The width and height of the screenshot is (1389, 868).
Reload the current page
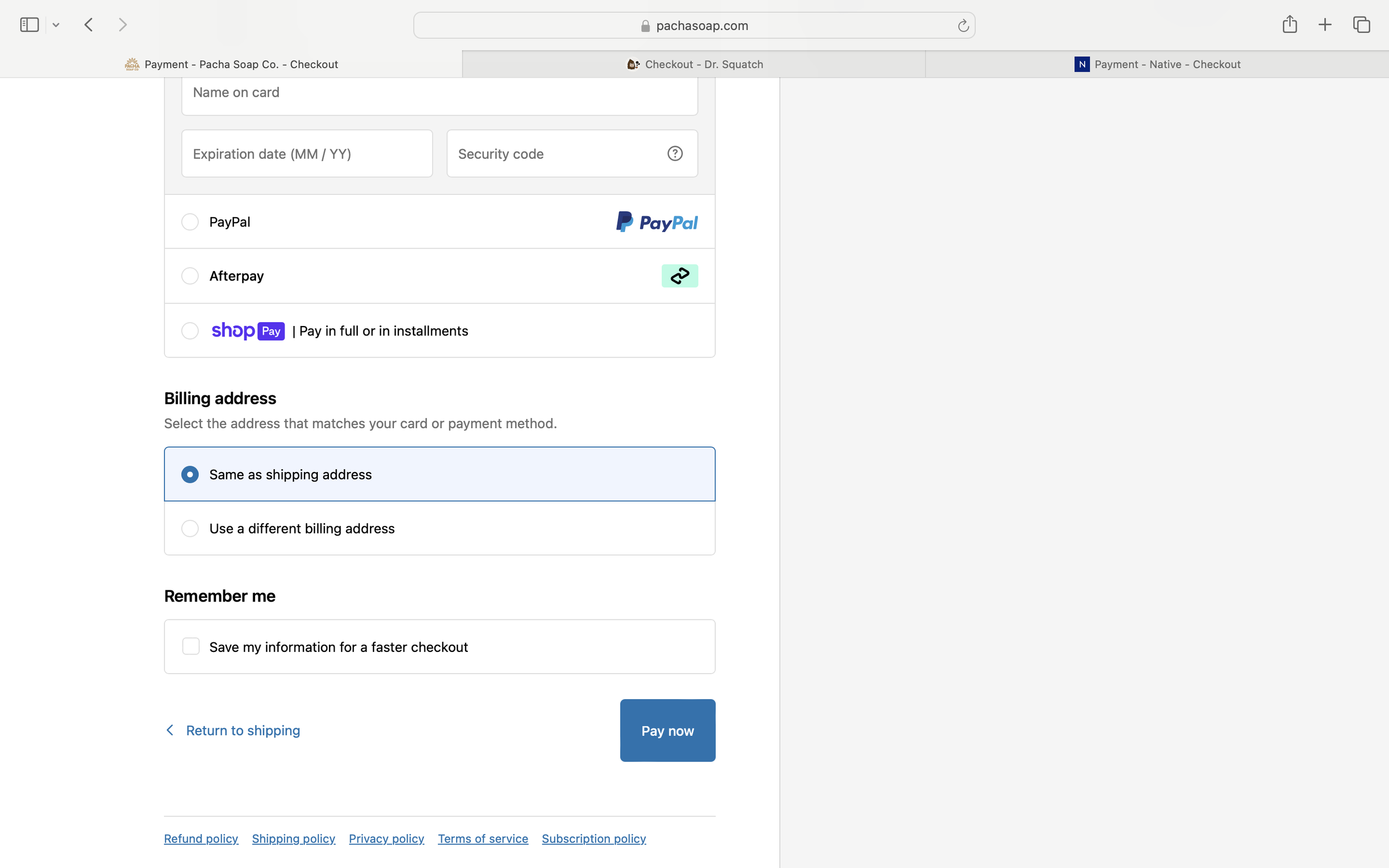click(962, 25)
